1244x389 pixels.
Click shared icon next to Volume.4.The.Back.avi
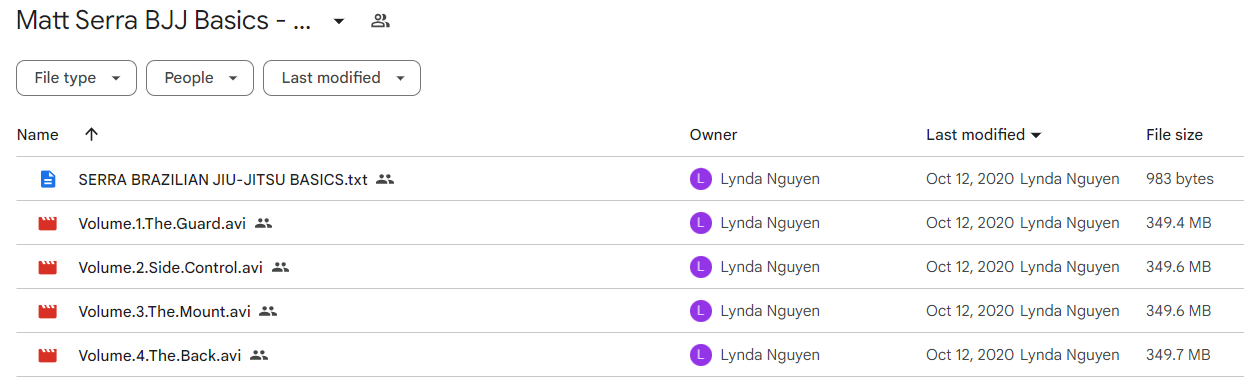(259, 355)
